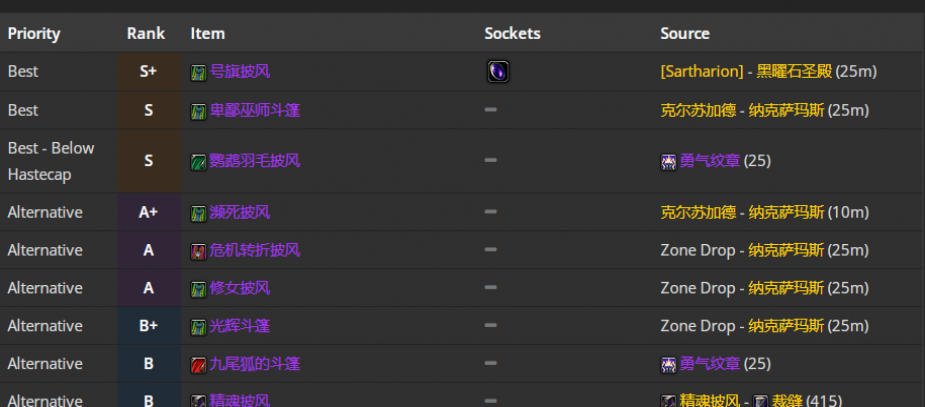Open the 修女披风 item link
This screenshot has height=407, width=925.
point(240,288)
